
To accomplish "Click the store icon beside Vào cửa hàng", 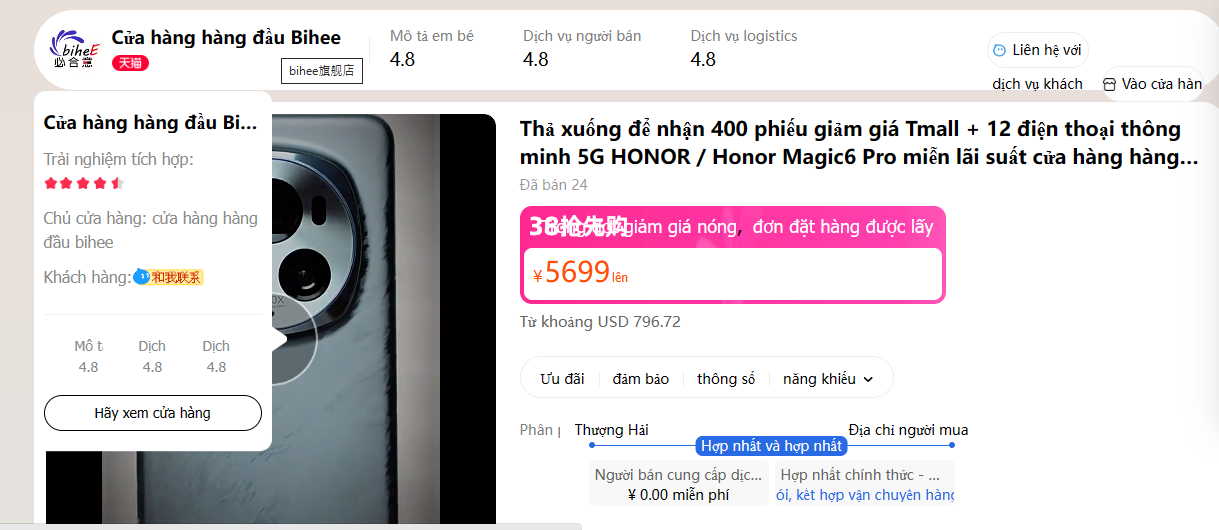I will pos(1109,84).
